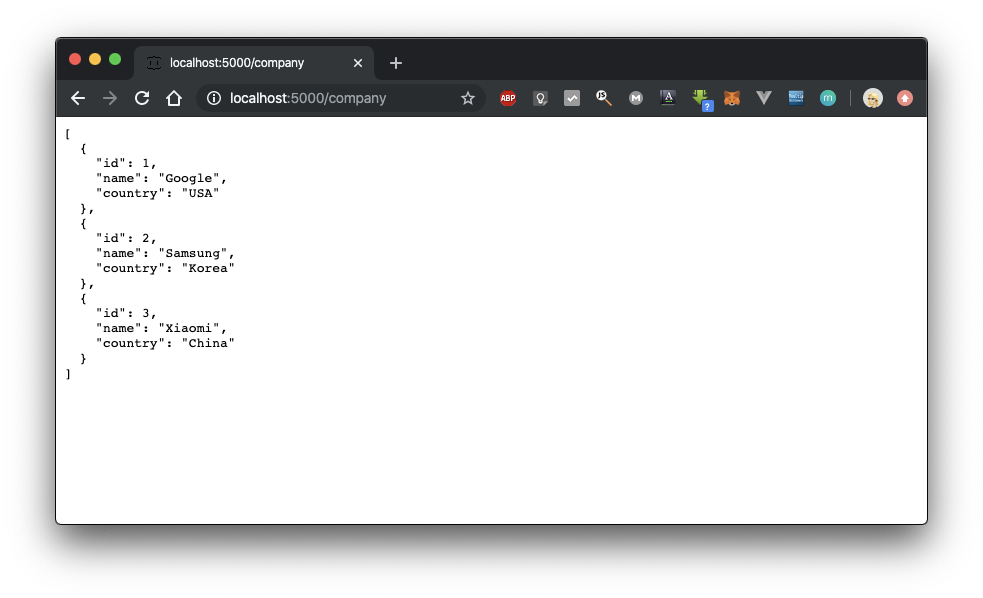Viewport: 983px width, 598px height.
Task: Click the "id": 1 line
Action: [x=126, y=163]
